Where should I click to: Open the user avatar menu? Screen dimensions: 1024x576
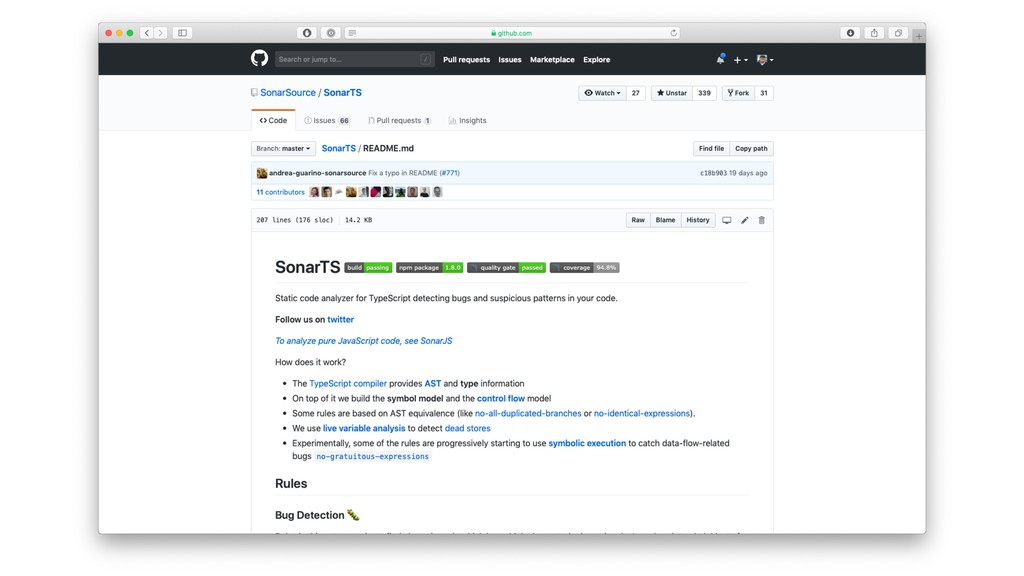click(x=765, y=60)
